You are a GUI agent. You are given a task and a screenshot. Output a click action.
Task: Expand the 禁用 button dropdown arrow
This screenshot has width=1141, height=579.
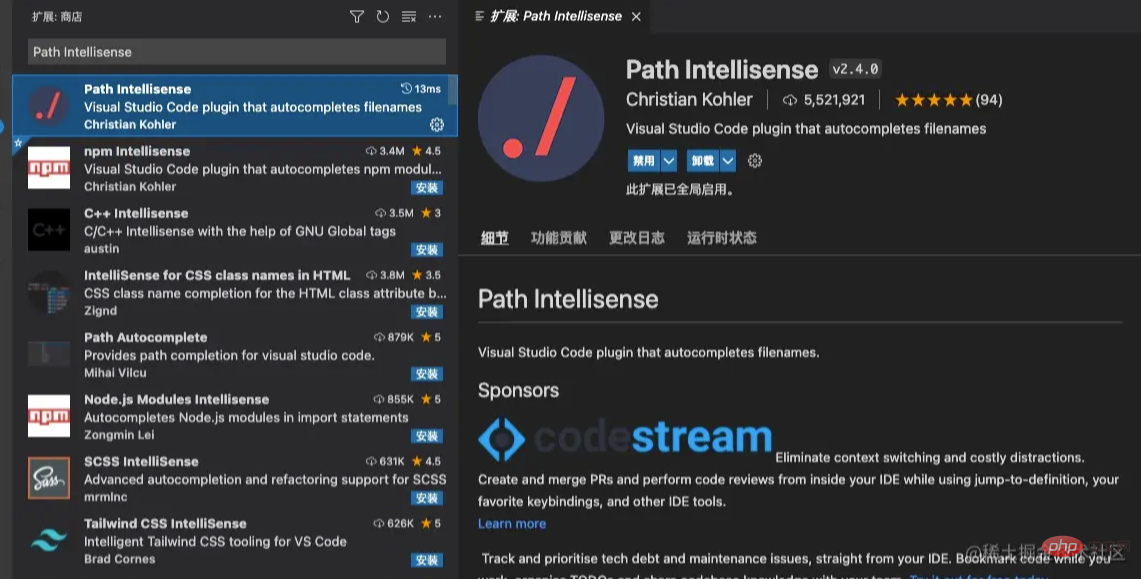[669, 161]
